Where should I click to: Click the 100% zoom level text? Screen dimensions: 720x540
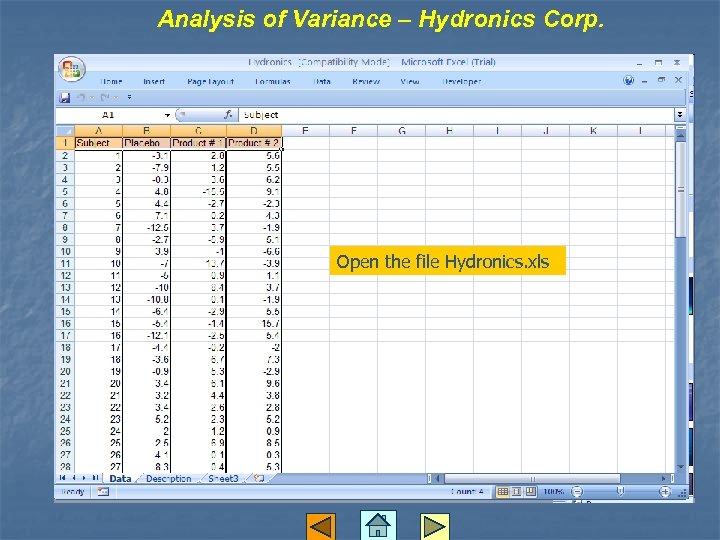554,492
